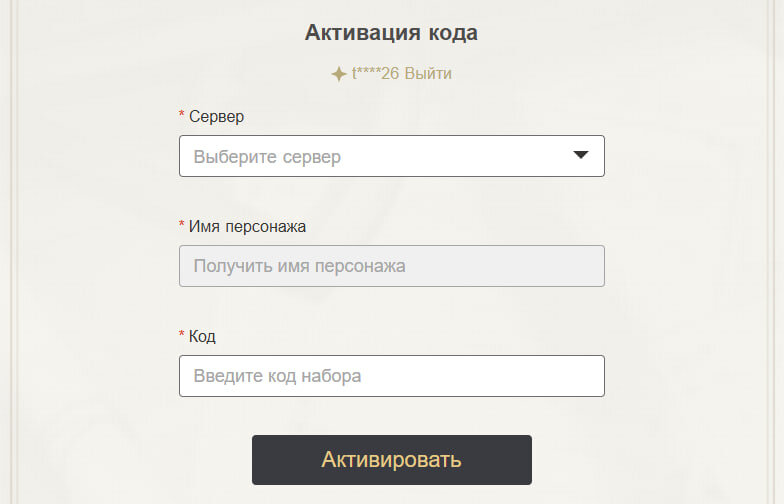Image resolution: width=784 pixels, height=504 pixels.
Task: Click the Активация кода heading
Action: point(391,33)
